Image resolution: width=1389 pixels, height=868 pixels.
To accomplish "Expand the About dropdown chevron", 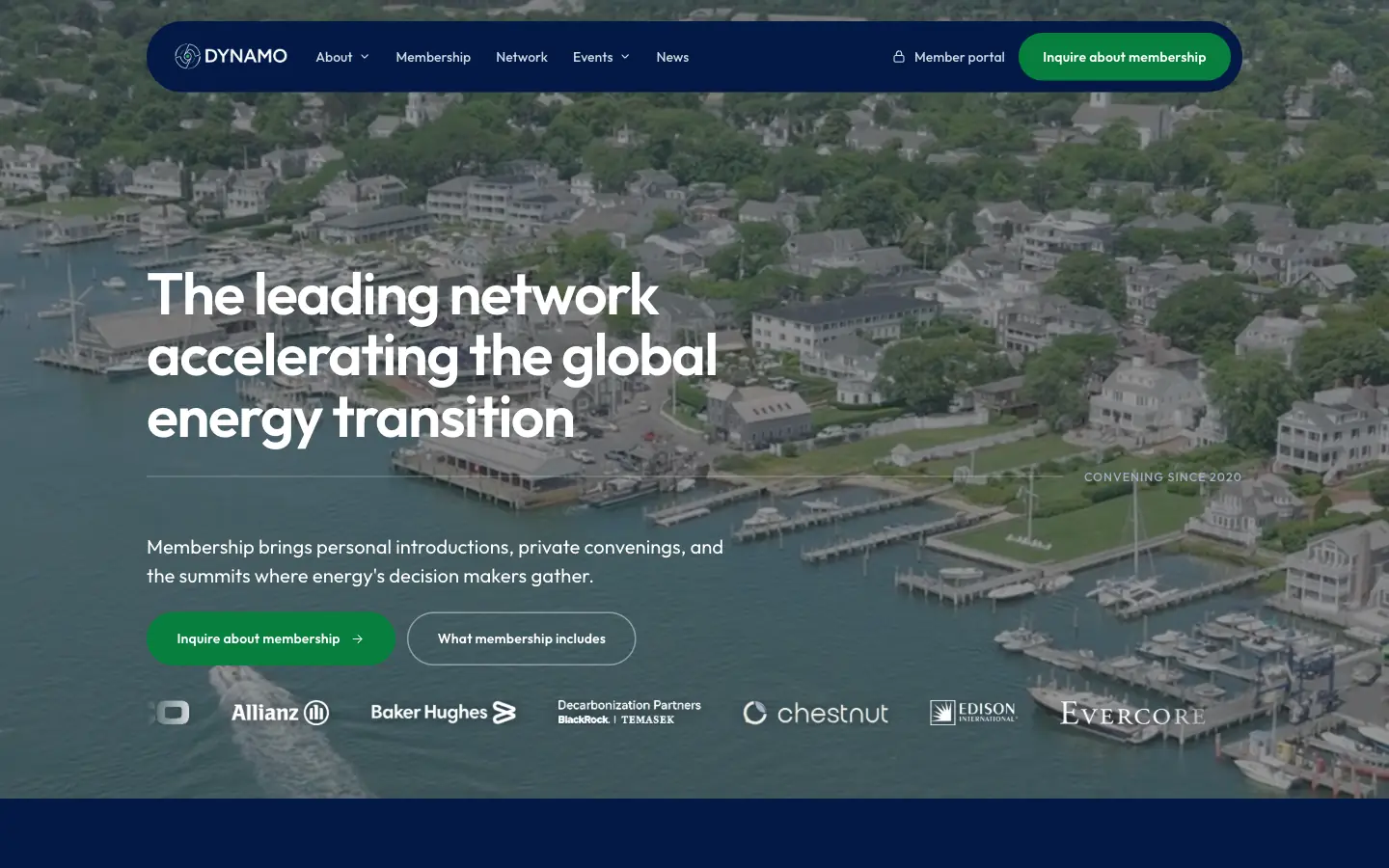I will coord(365,57).
